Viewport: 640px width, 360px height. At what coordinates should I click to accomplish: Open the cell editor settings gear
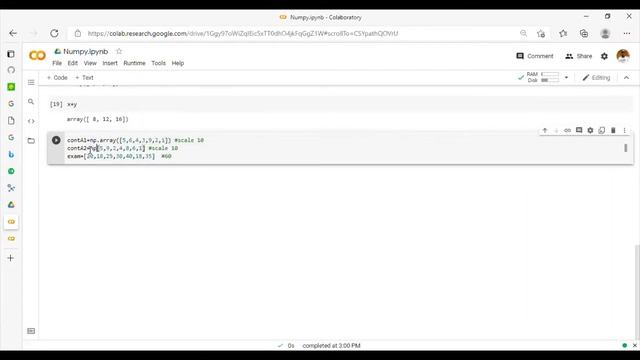(x=590, y=131)
